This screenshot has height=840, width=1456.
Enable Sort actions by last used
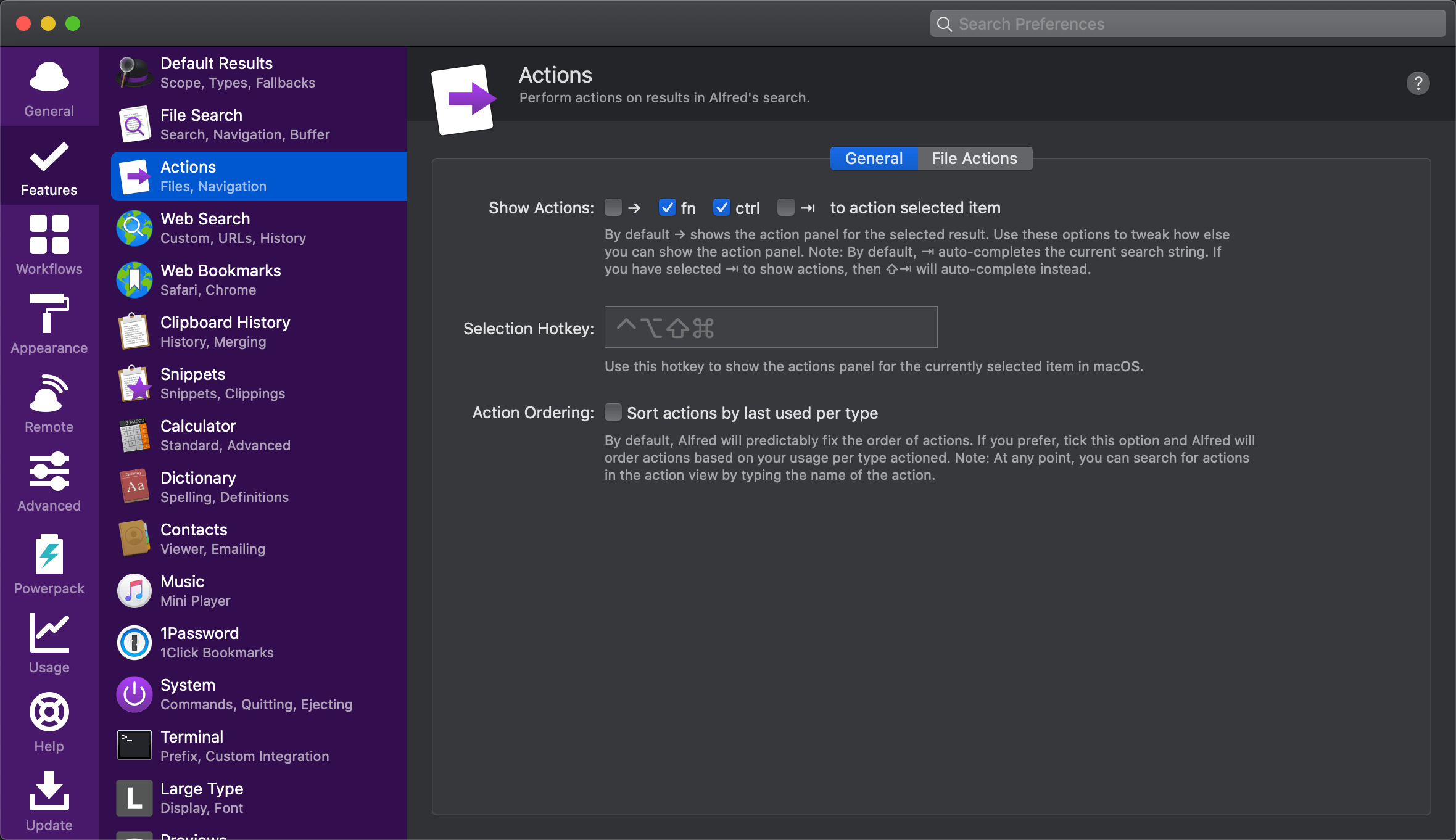pos(613,412)
